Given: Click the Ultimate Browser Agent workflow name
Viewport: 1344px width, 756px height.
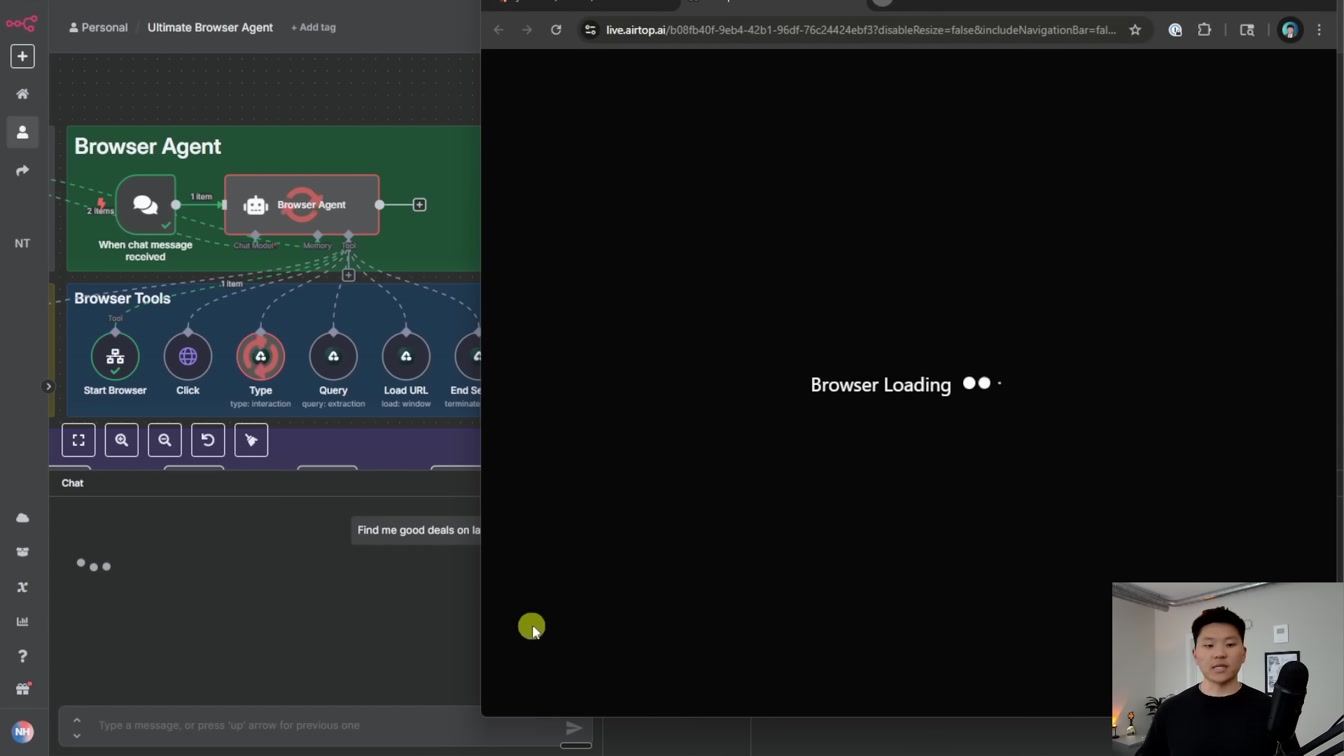Looking at the screenshot, I should point(210,27).
